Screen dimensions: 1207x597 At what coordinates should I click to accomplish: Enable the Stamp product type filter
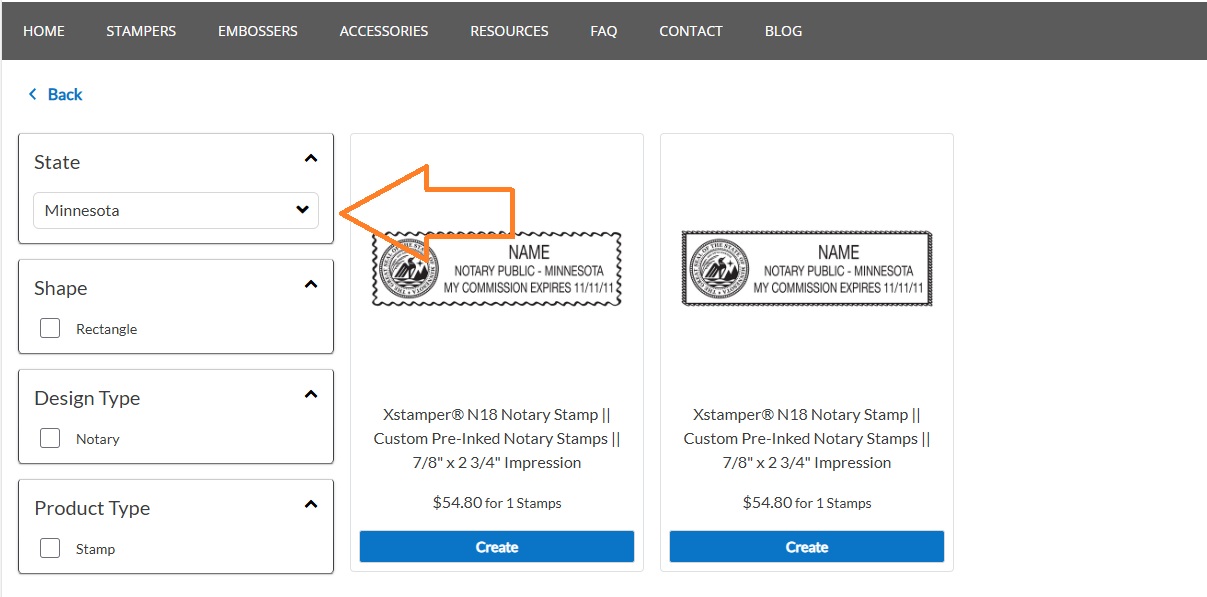tap(49, 548)
